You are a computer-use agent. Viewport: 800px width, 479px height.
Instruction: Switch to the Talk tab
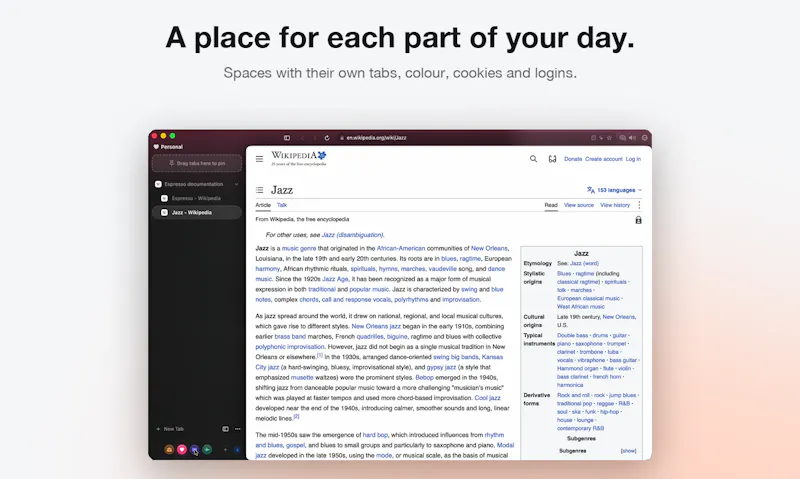282,205
